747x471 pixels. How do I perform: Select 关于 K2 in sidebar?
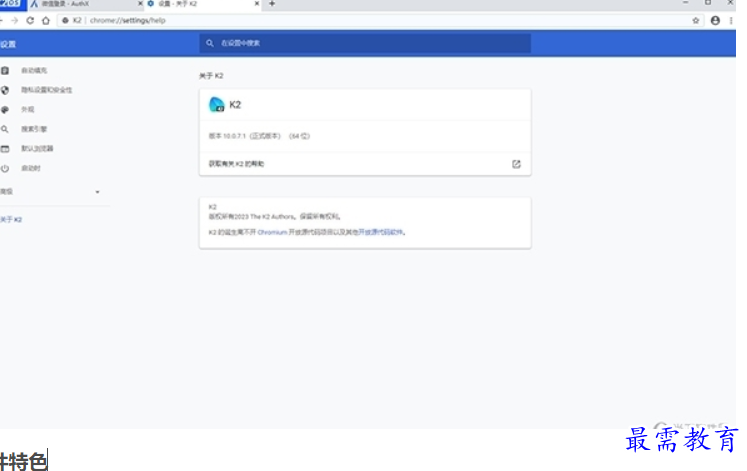pos(11,220)
